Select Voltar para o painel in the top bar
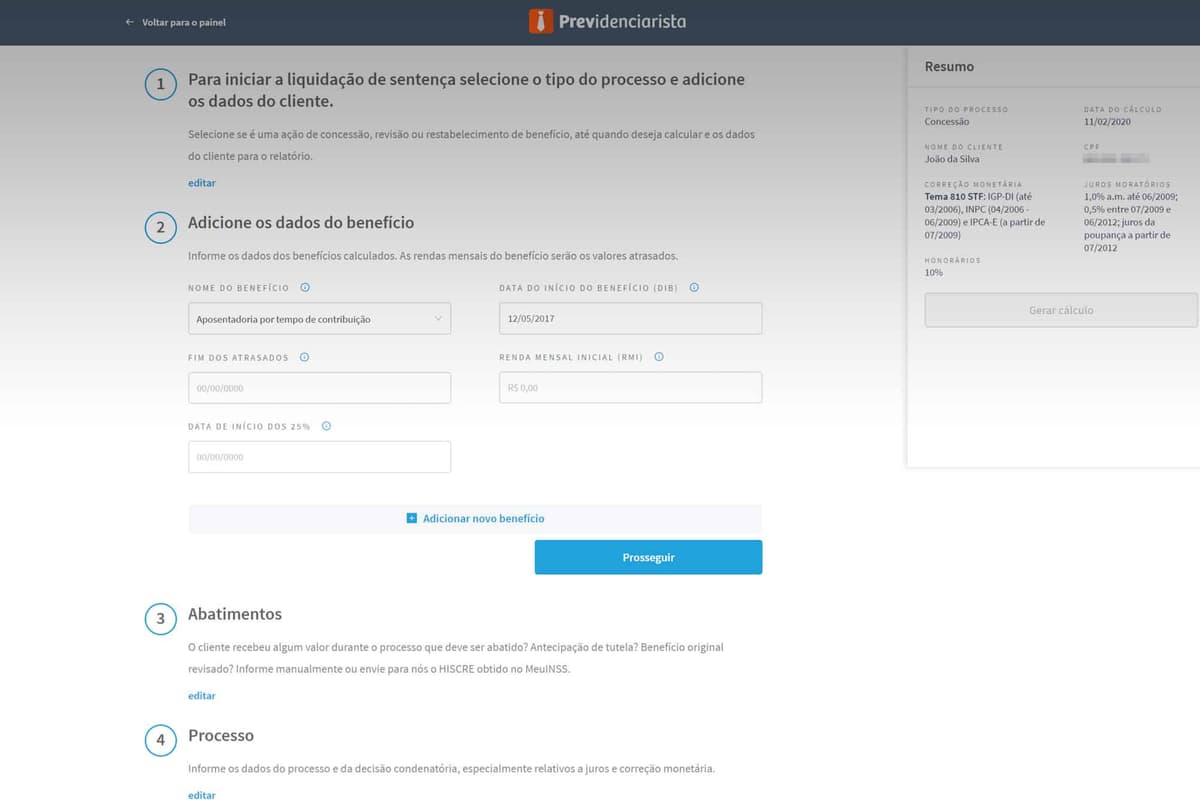The height and width of the screenshot is (800, 1200). coord(185,21)
